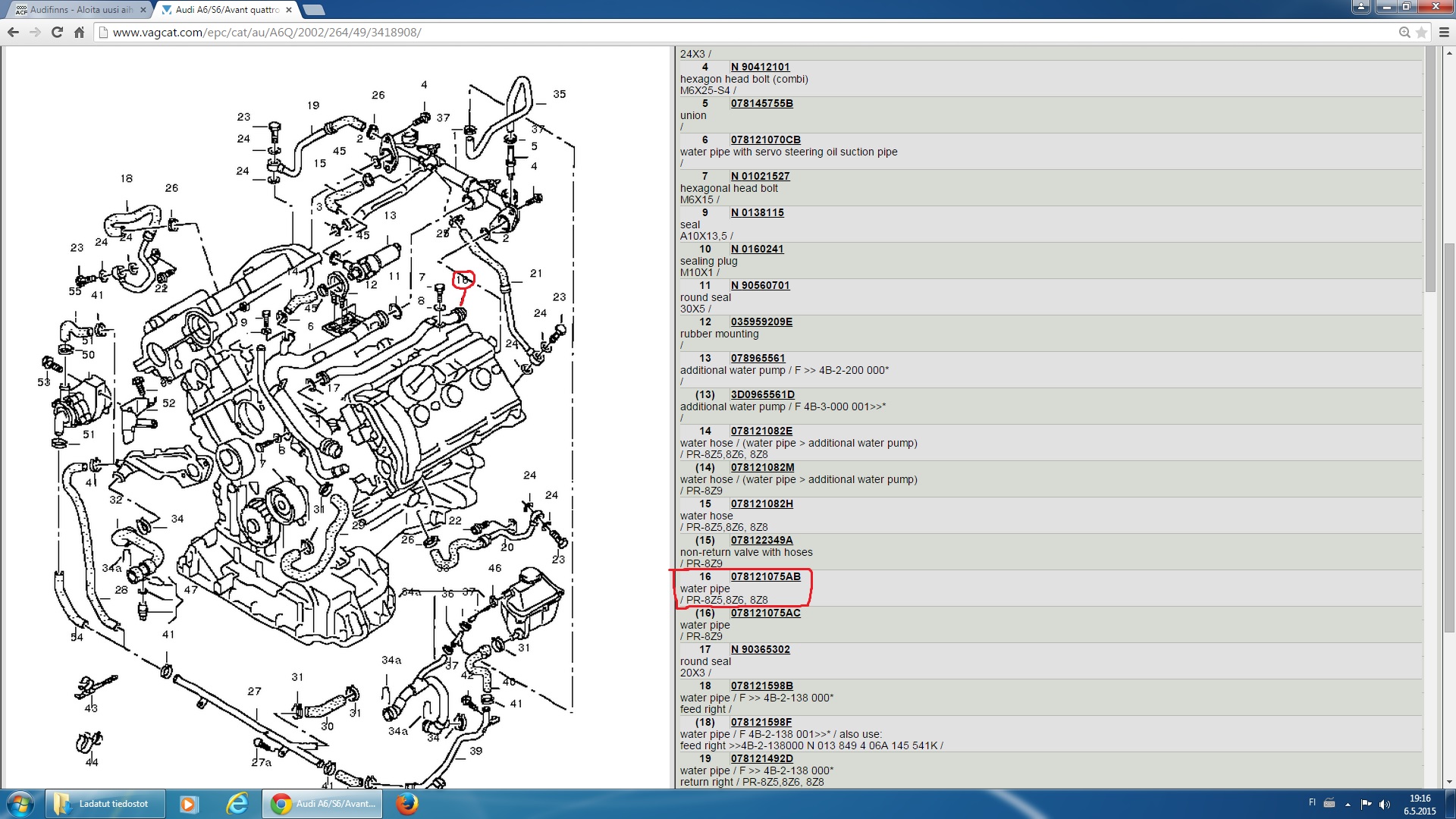Bookmark this page with star icon
Viewport: 1456px width, 819px height.
point(1421,33)
